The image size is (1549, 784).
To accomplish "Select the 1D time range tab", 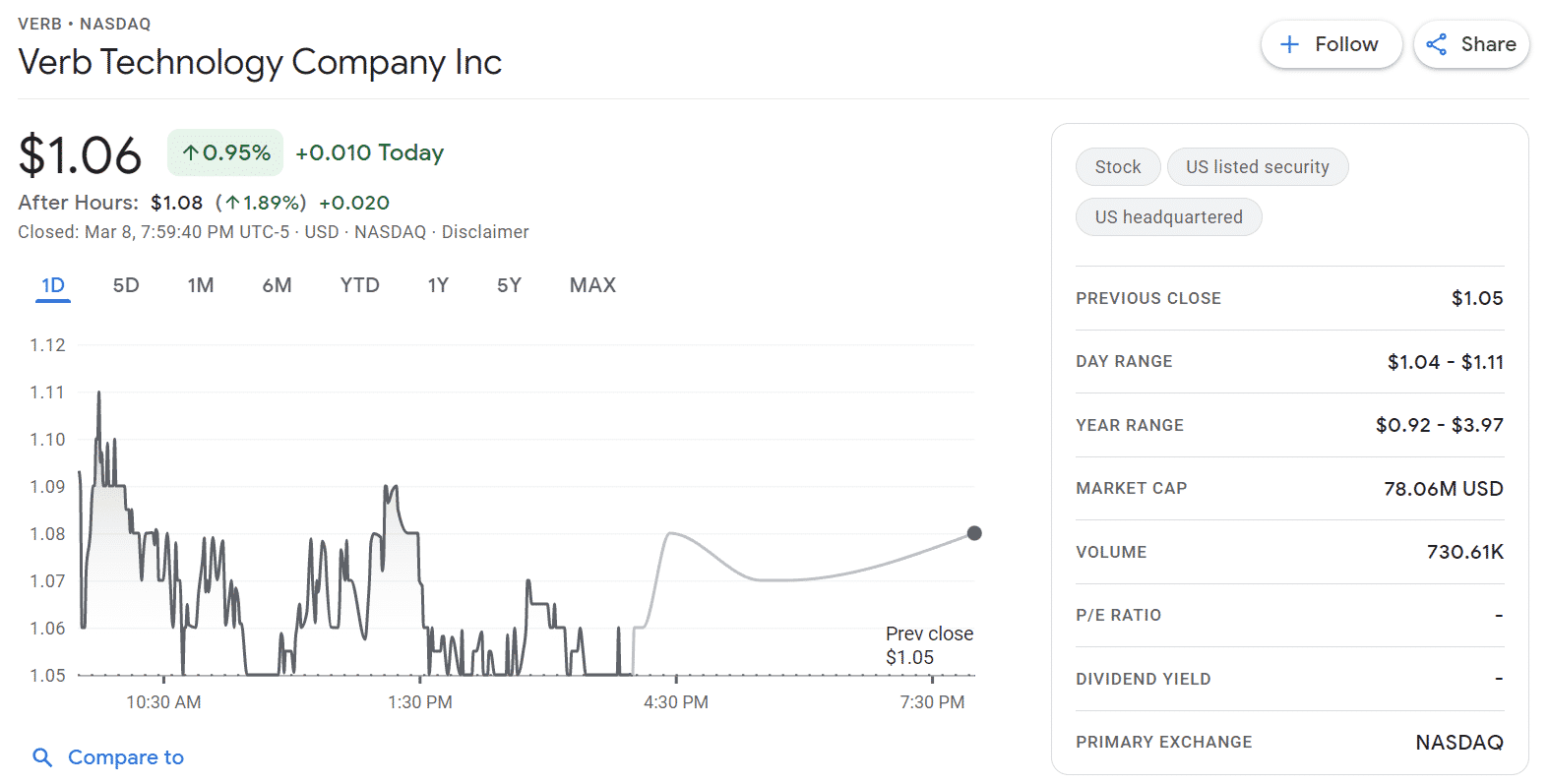I will [53, 285].
